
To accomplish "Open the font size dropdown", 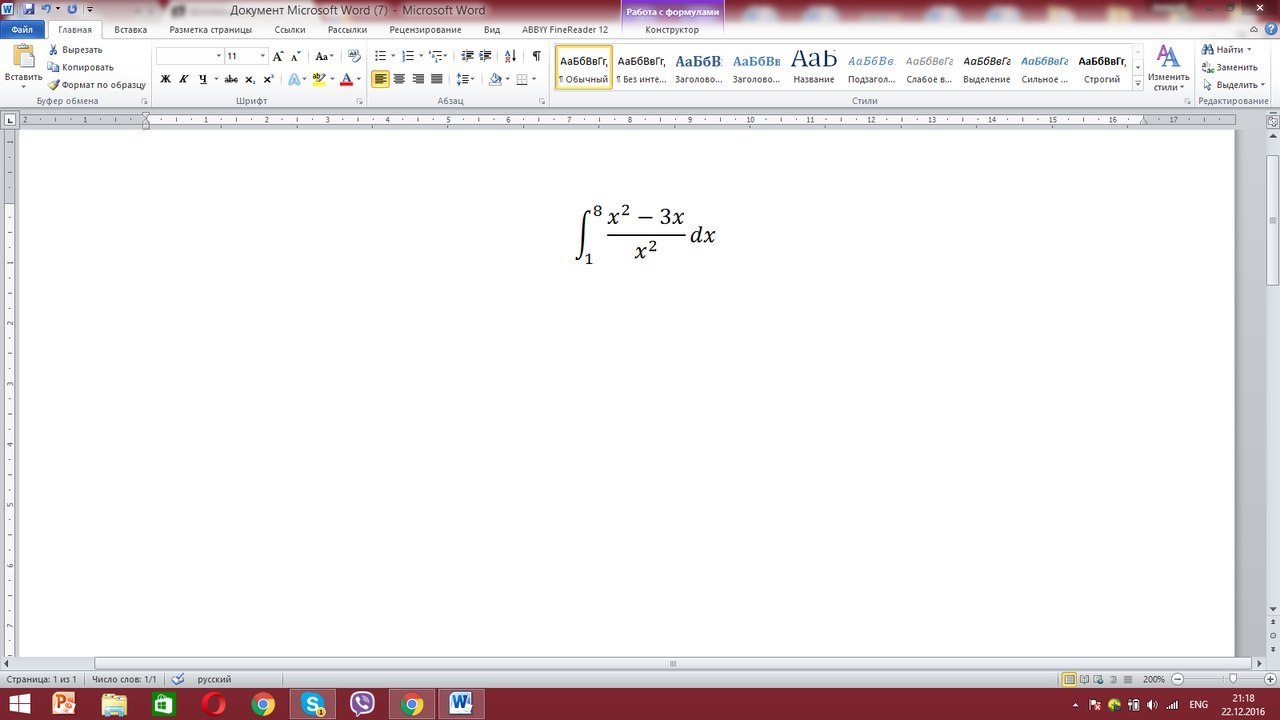I will (x=263, y=56).
